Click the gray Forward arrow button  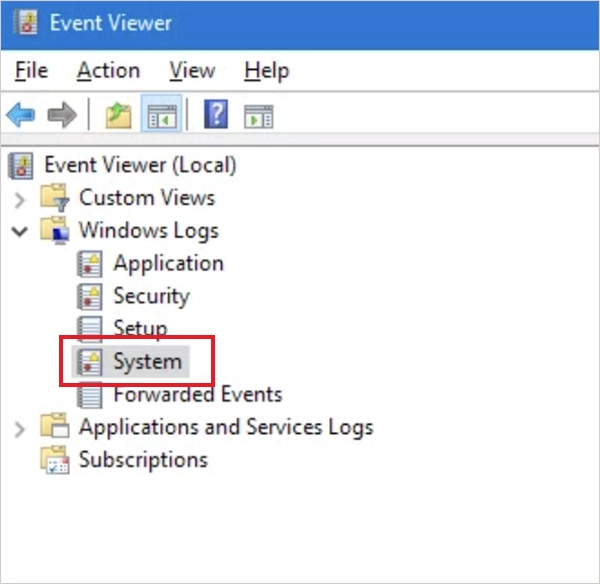[x=62, y=115]
